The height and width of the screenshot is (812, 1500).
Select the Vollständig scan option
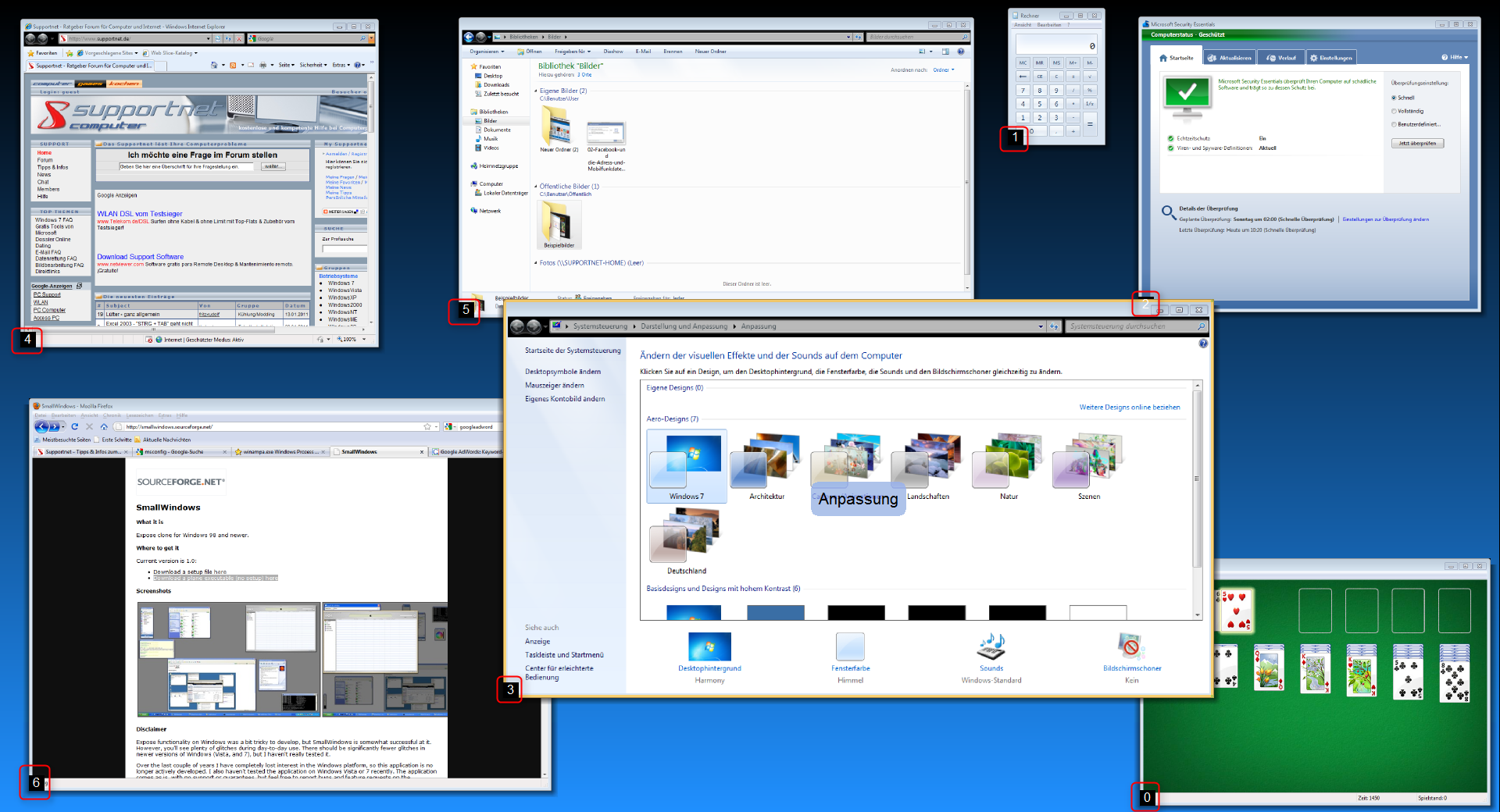pyautogui.click(x=1394, y=111)
